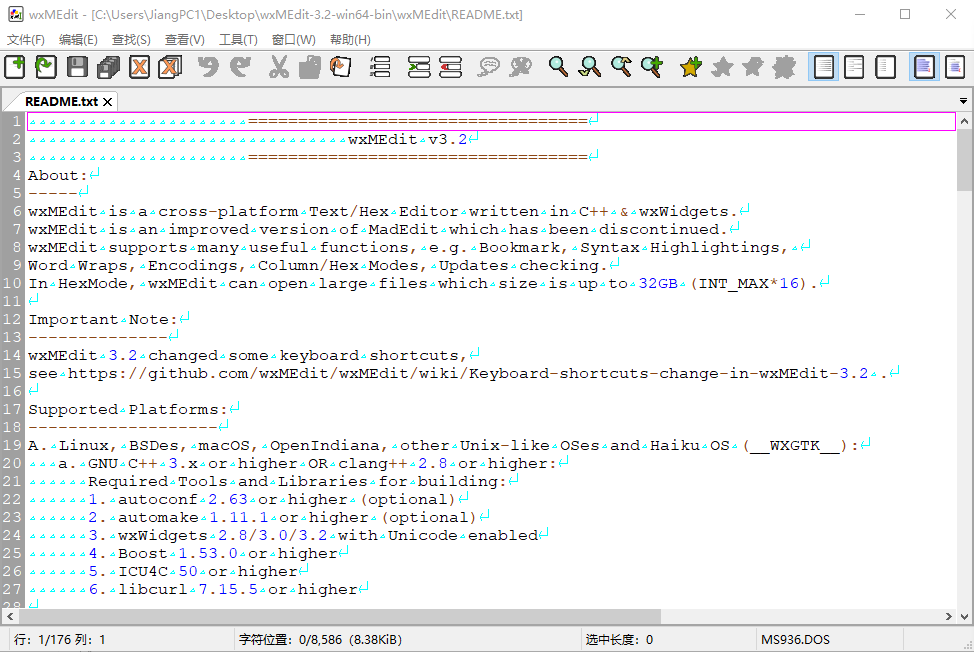Image resolution: width=974 pixels, height=652 pixels.
Task: Click the Paste icon in toolbar
Action: (340, 66)
